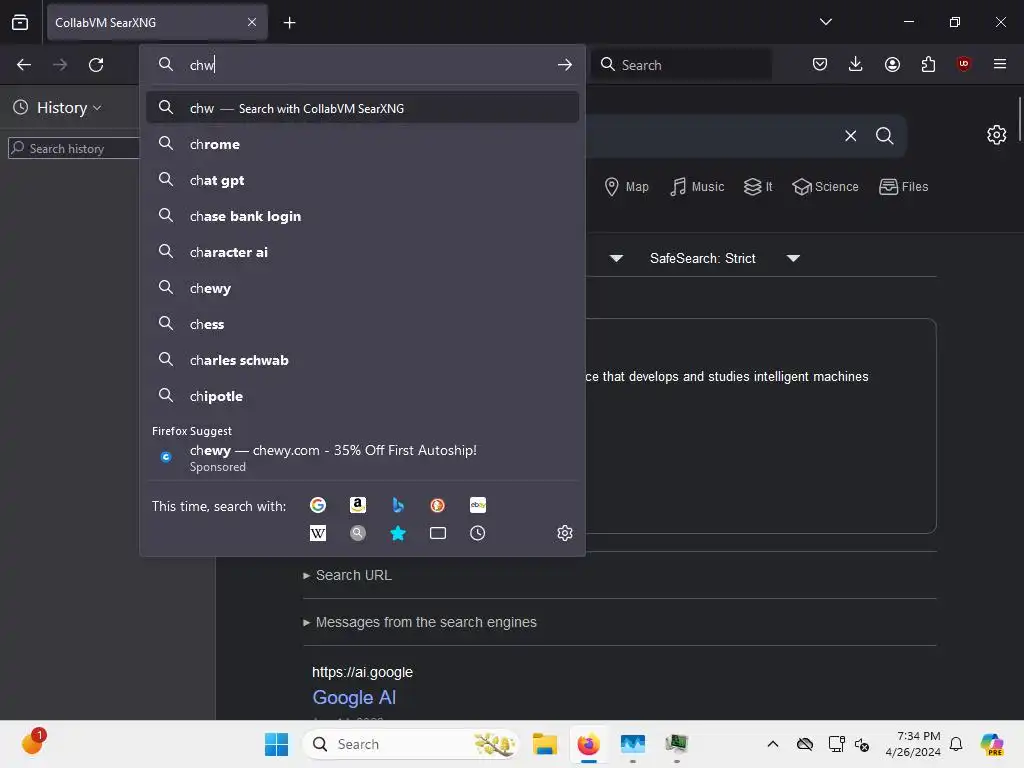Switch to the Files category tab
The height and width of the screenshot is (768, 1024).
[x=904, y=187]
